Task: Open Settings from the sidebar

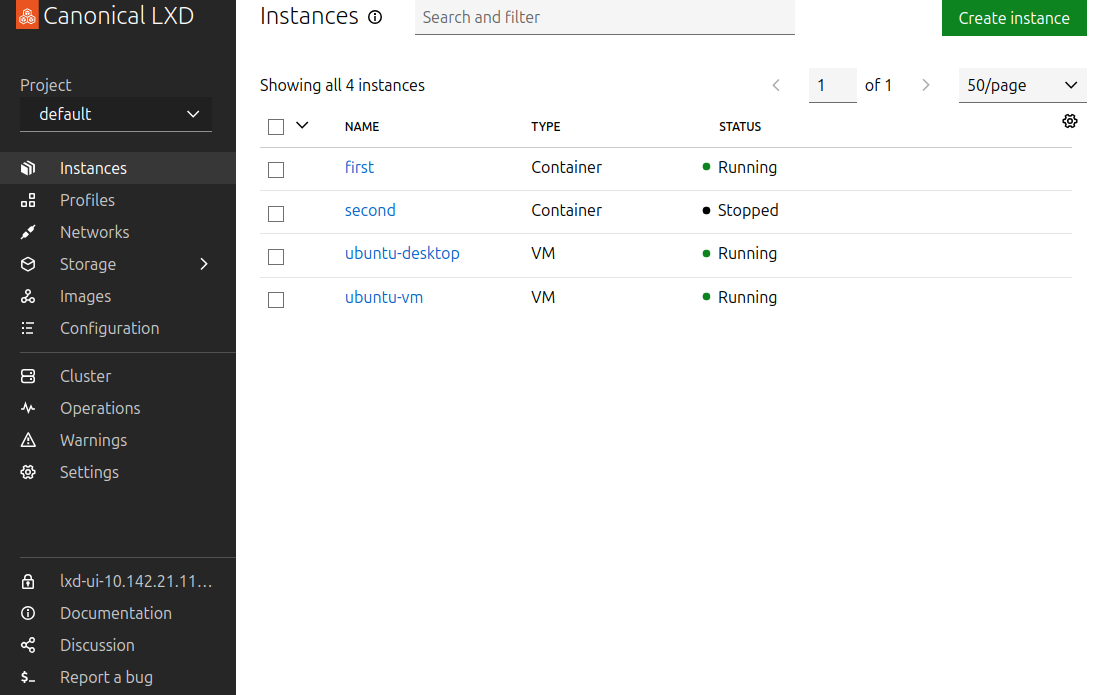Action: [x=89, y=472]
